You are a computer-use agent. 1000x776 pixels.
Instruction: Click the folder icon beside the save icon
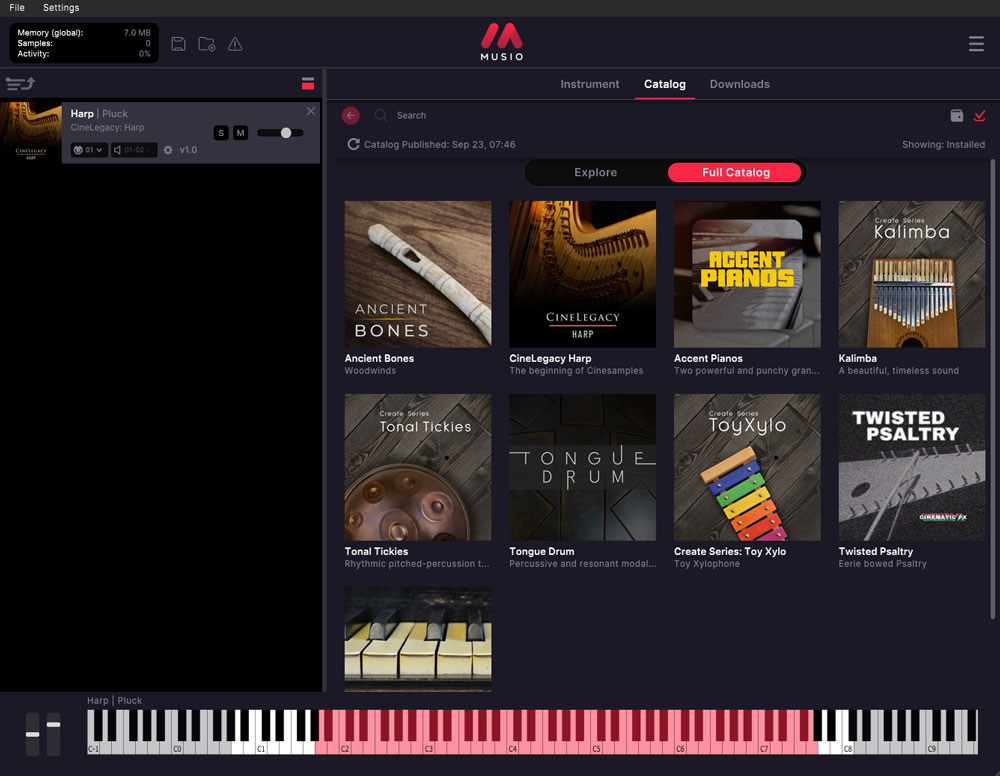tap(207, 44)
